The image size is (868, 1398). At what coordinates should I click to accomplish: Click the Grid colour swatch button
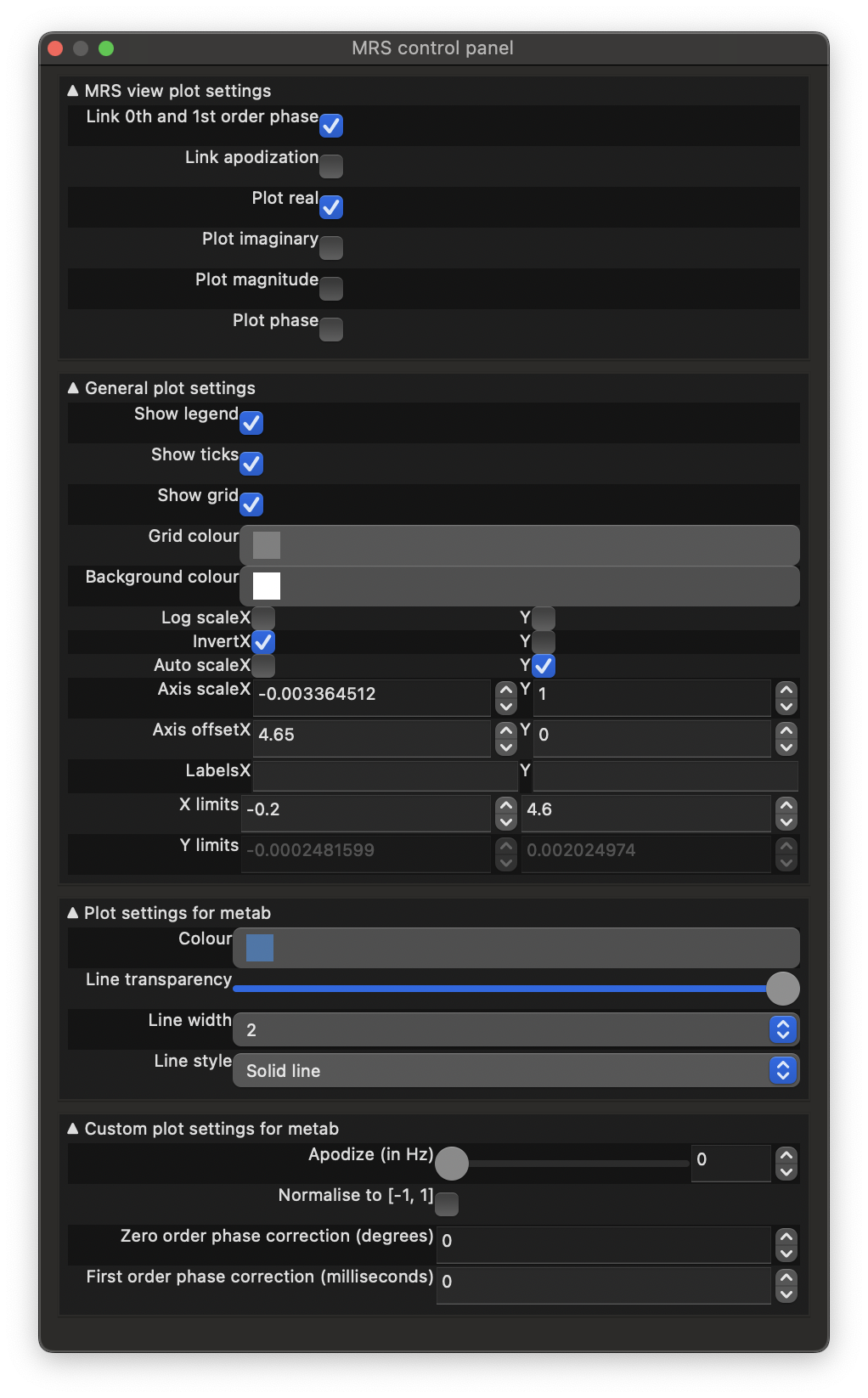pos(267,545)
